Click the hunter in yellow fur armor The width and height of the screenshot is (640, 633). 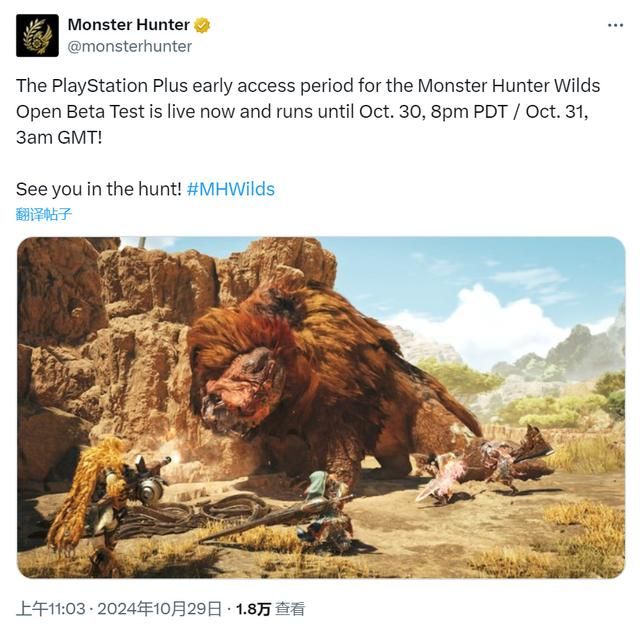(96, 496)
